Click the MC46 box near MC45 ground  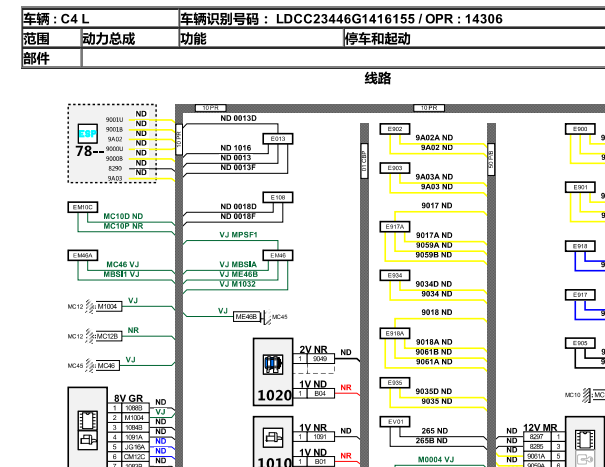tap(106, 365)
